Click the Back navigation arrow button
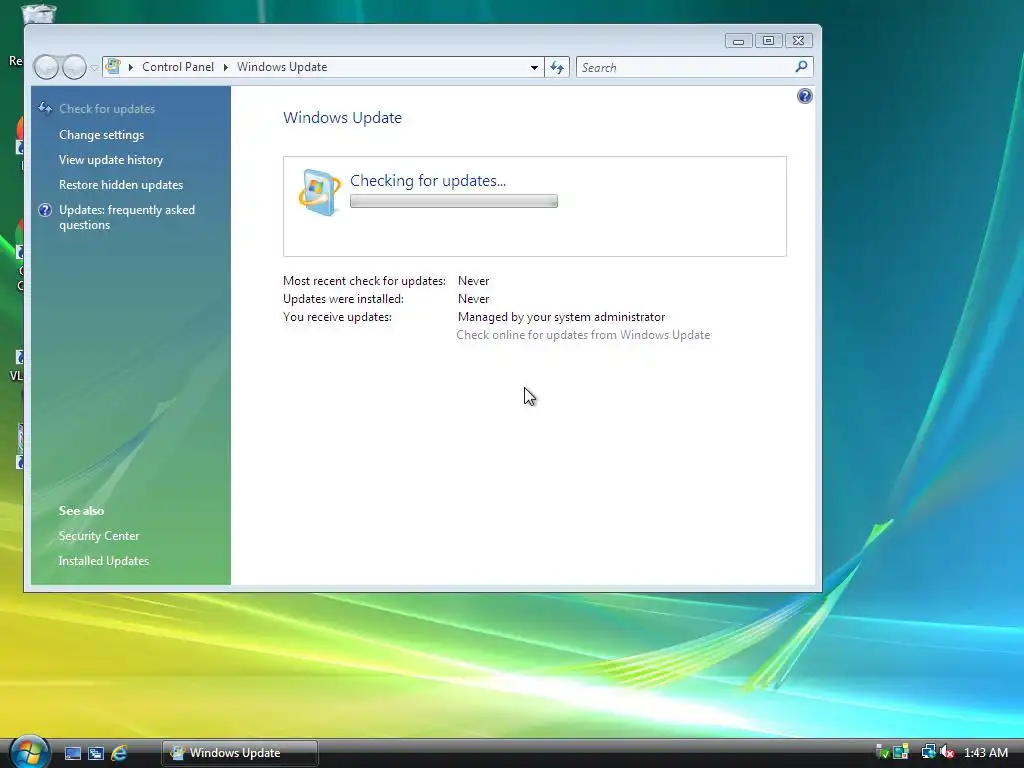This screenshot has width=1024, height=768. [x=46, y=67]
